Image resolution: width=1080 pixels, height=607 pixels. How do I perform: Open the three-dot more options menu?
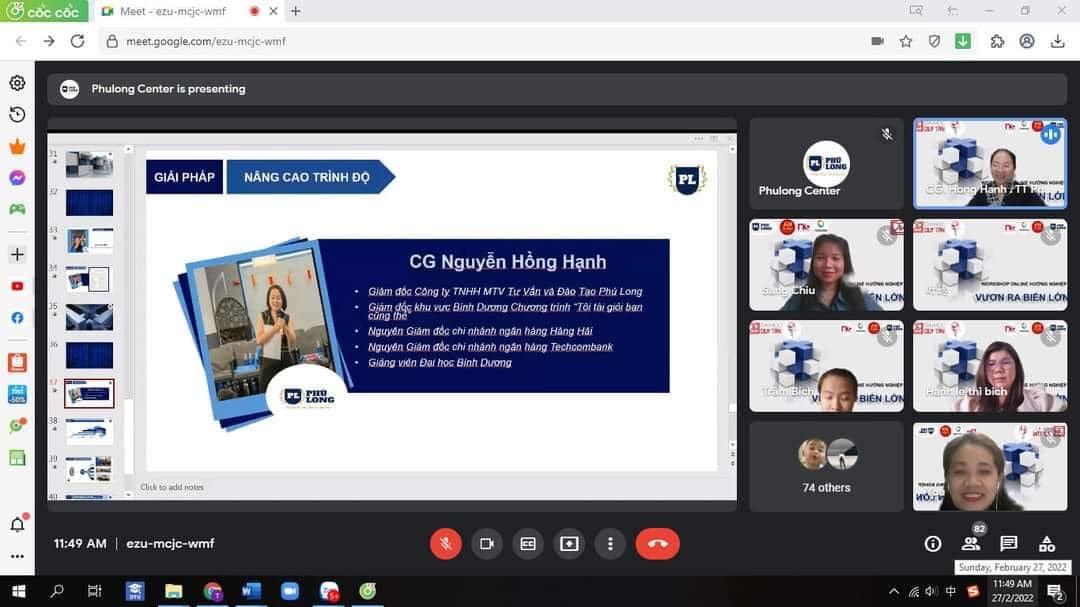pyautogui.click(x=610, y=544)
